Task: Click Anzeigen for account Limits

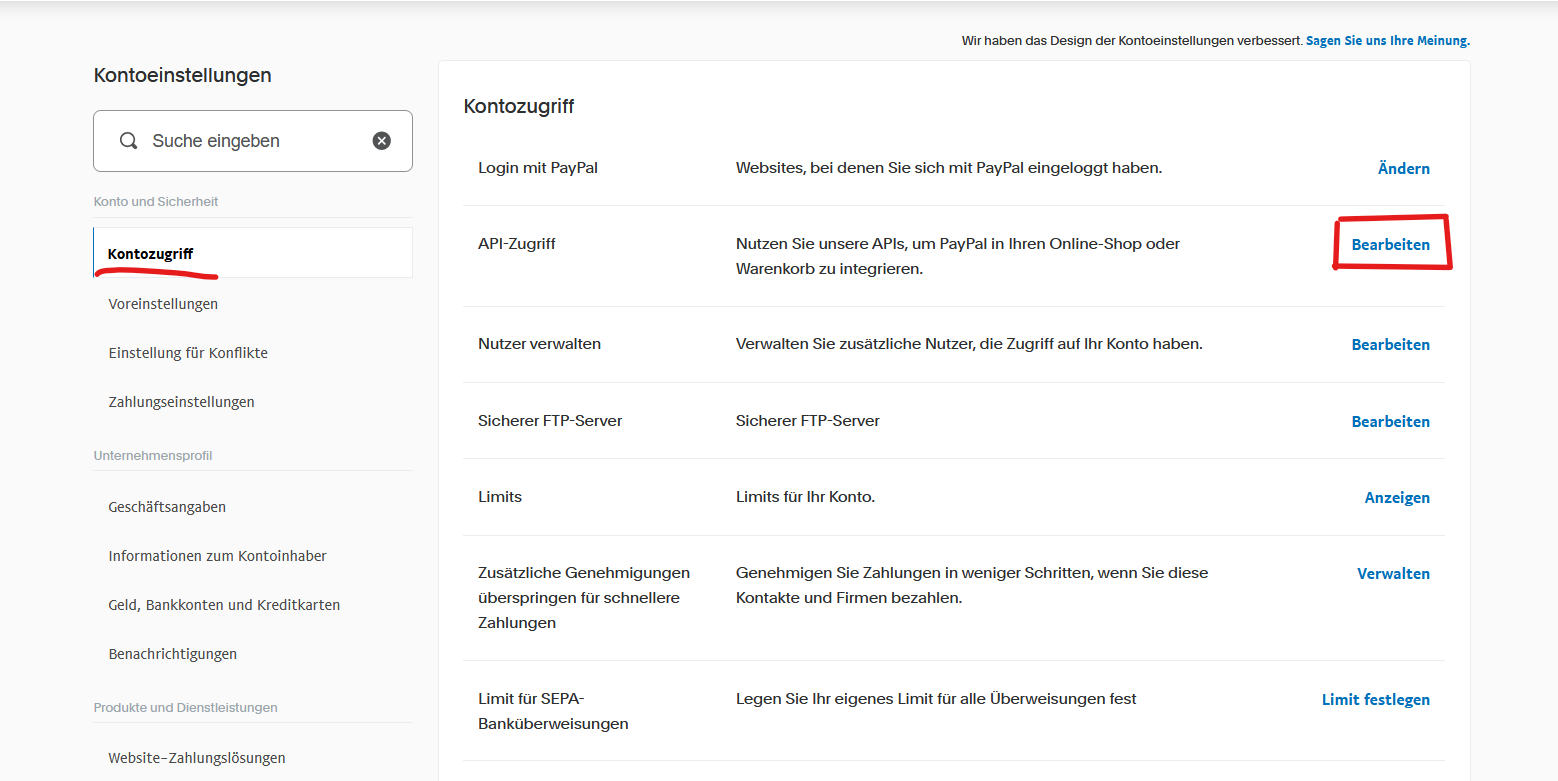Action: tap(1396, 497)
